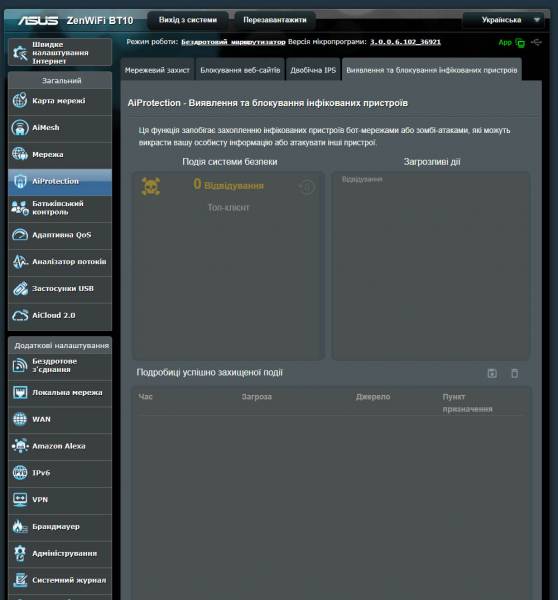
Task: Click the Мережа globe icon
Action: (20, 154)
